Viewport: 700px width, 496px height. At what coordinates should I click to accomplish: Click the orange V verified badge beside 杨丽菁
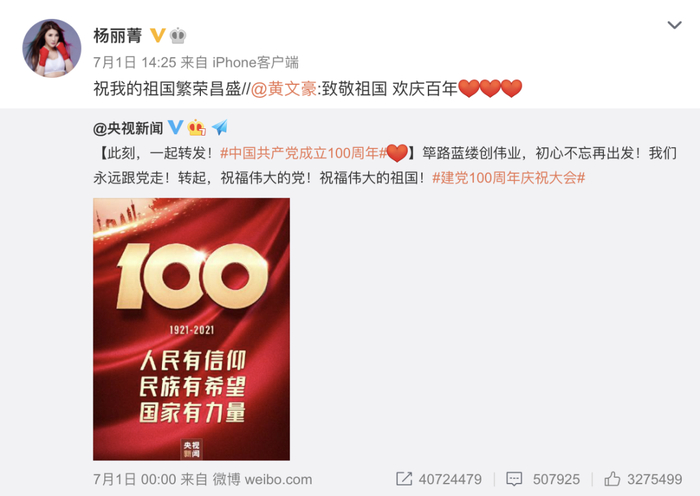pyautogui.click(x=157, y=36)
